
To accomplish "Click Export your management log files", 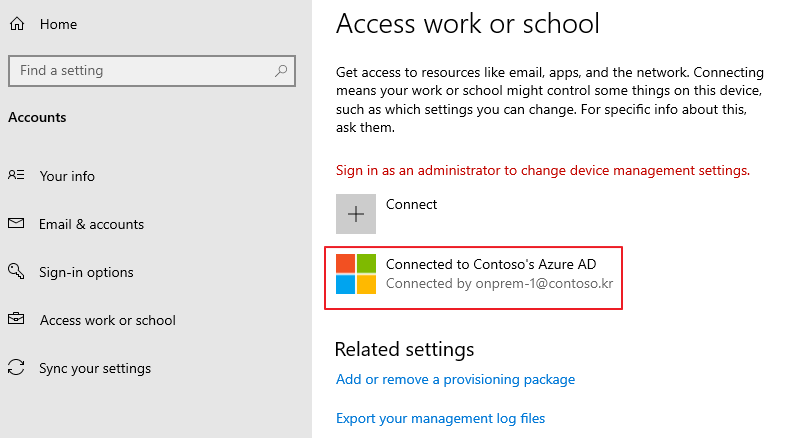I will pyautogui.click(x=440, y=418).
